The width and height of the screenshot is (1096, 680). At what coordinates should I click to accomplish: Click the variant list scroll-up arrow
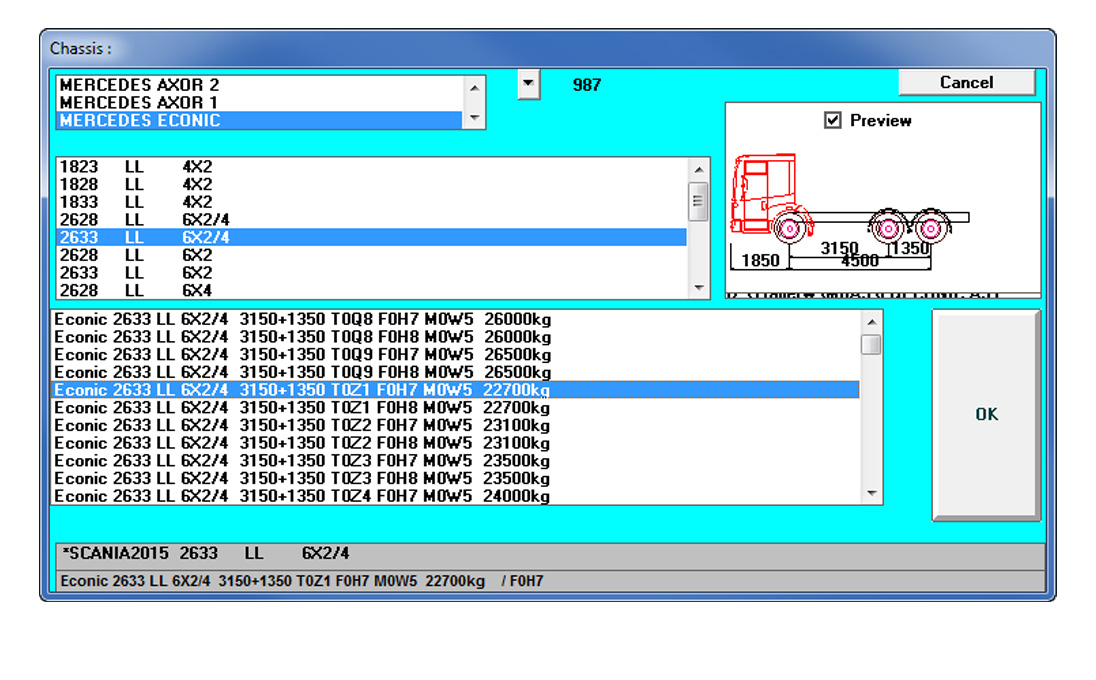(x=871, y=322)
